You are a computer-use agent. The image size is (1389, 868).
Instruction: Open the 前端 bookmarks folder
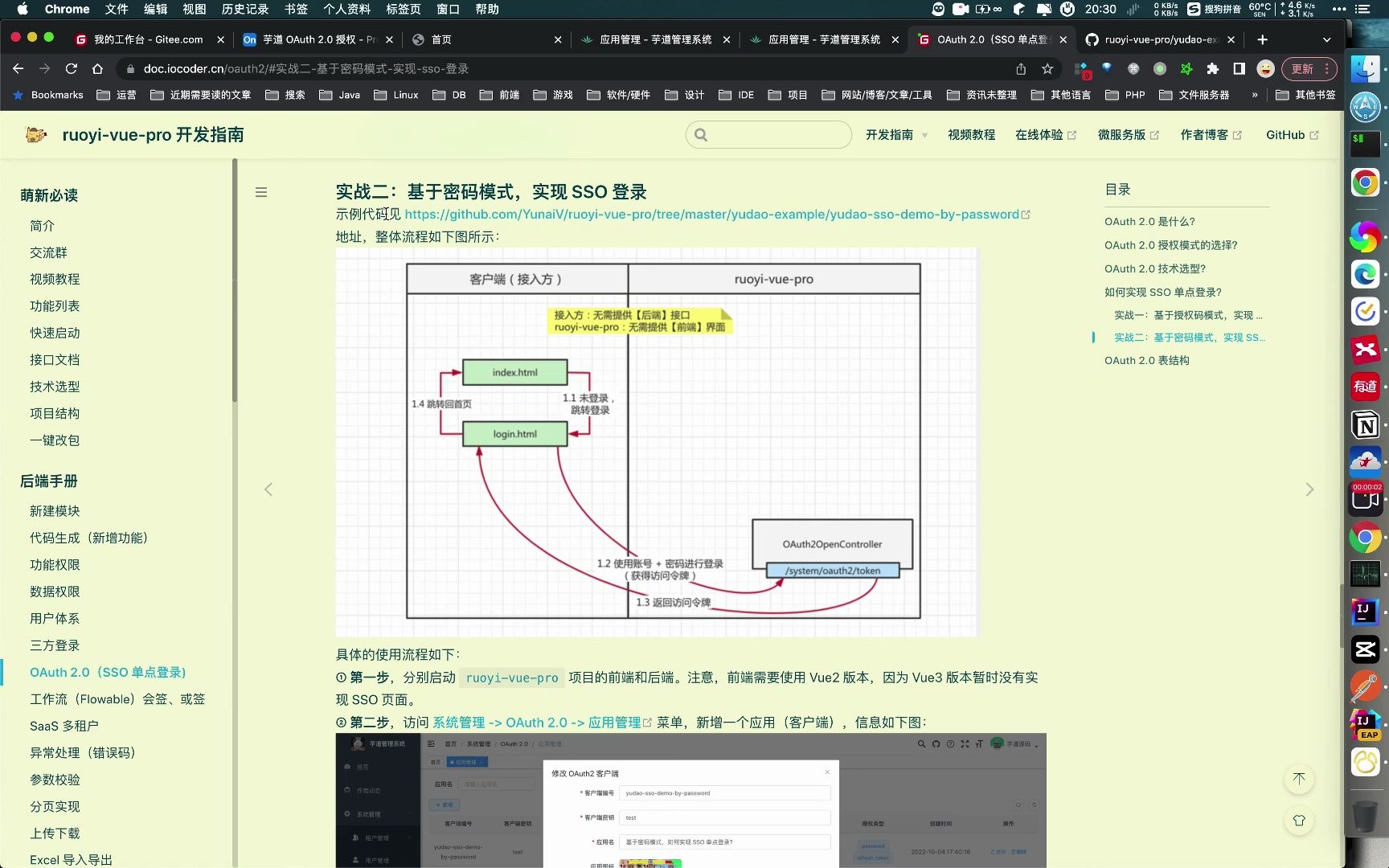(499, 95)
